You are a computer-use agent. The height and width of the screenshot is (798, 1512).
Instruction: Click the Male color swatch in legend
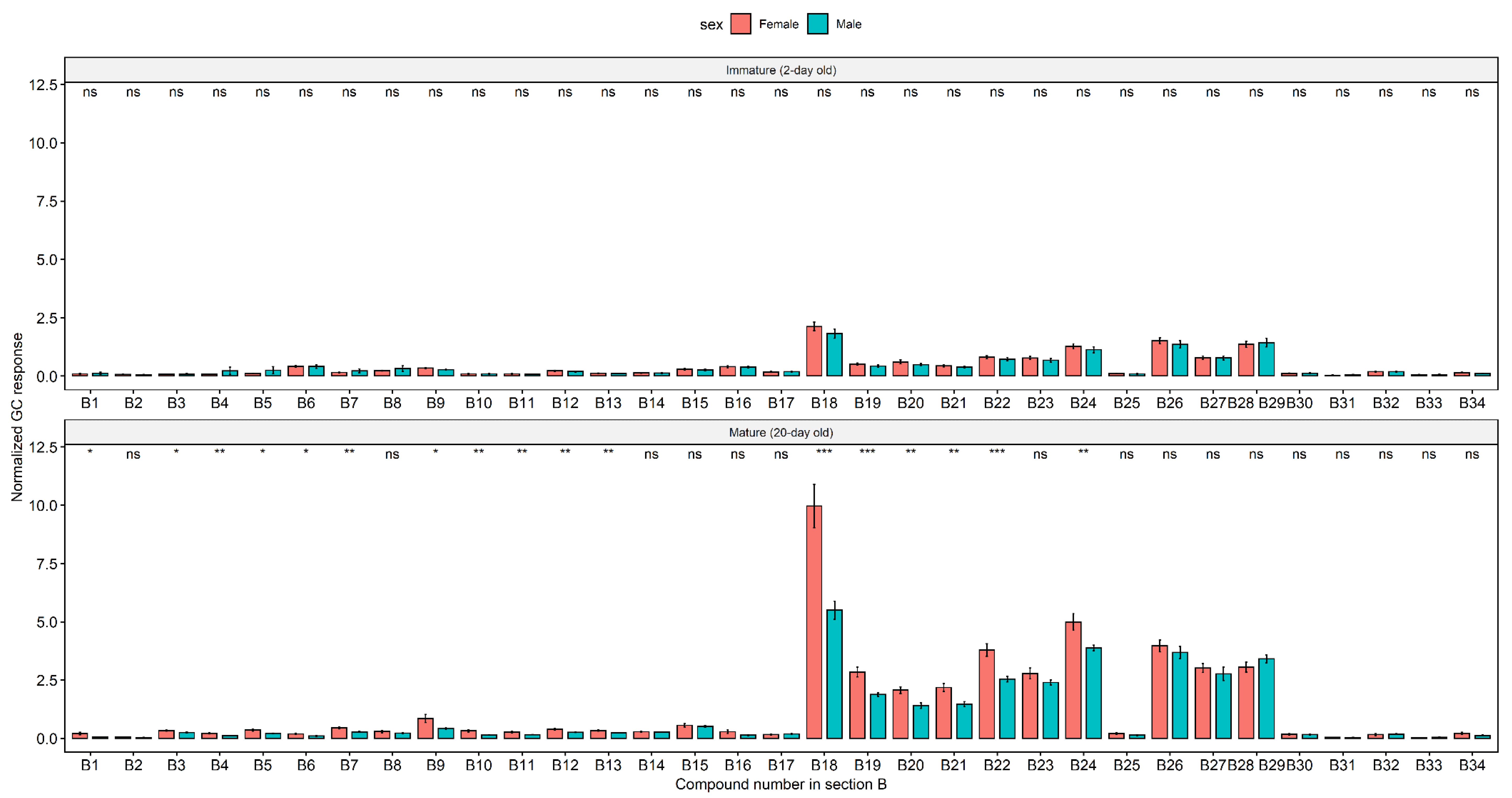[x=818, y=24]
